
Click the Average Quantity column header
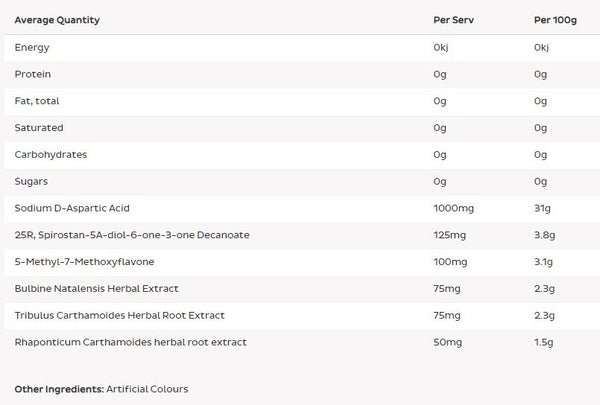click(x=57, y=20)
